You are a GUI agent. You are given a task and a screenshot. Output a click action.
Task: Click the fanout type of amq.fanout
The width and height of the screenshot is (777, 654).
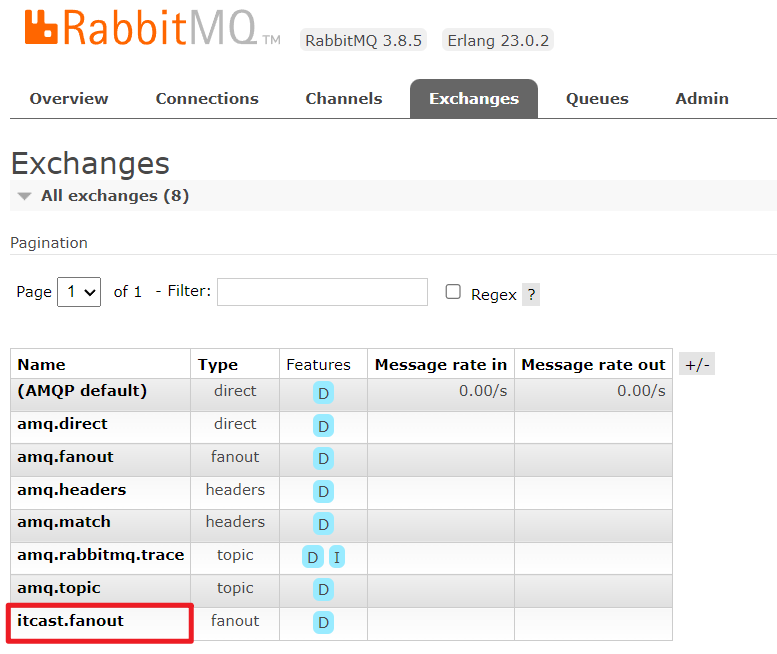(235, 456)
